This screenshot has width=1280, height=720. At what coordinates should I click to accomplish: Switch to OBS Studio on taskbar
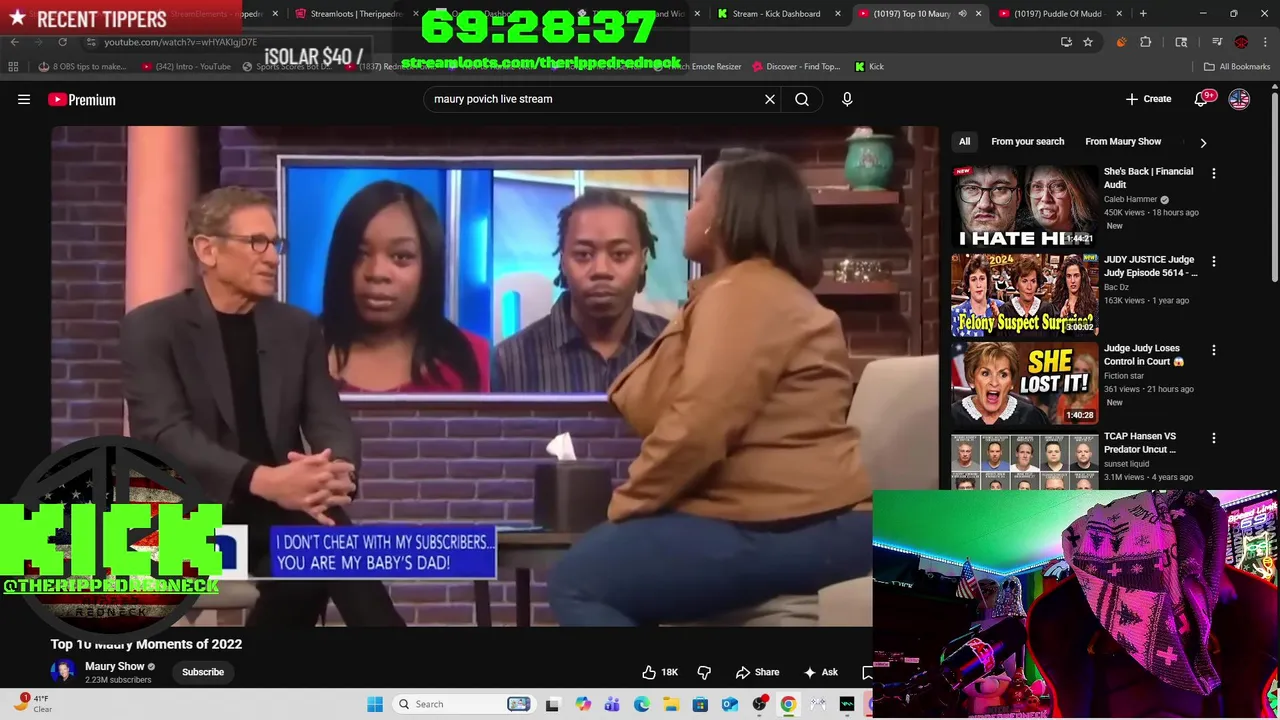[x=760, y=704]
